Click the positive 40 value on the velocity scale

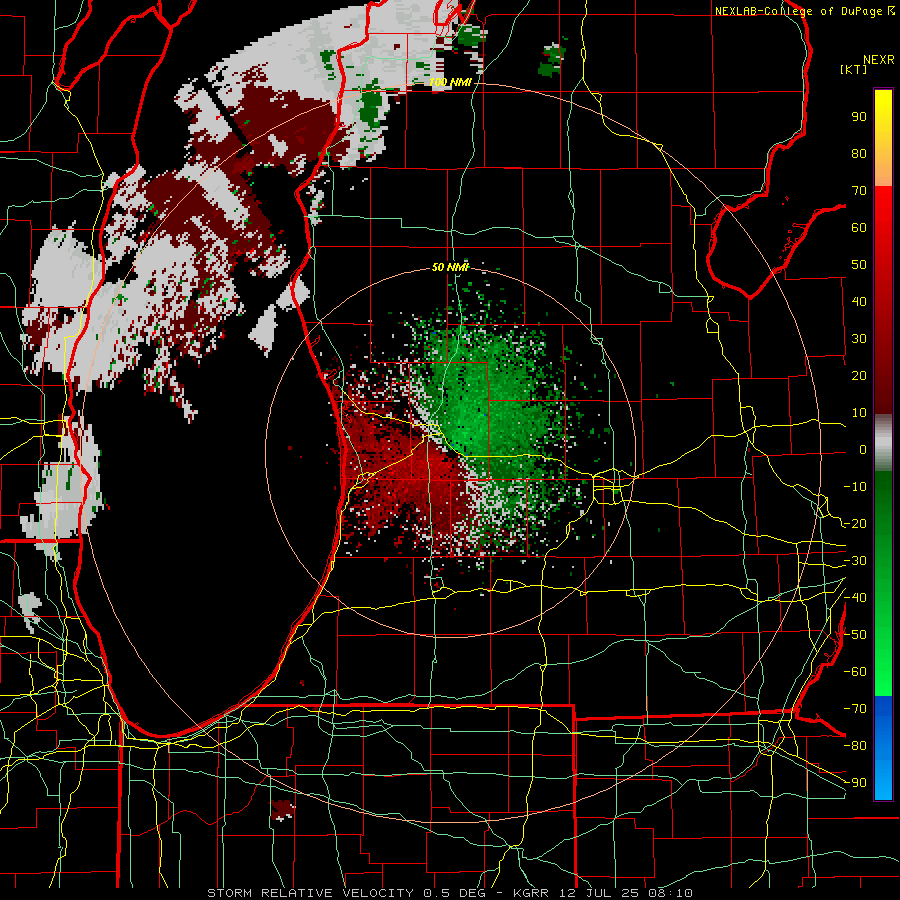(x=859, y=302)
